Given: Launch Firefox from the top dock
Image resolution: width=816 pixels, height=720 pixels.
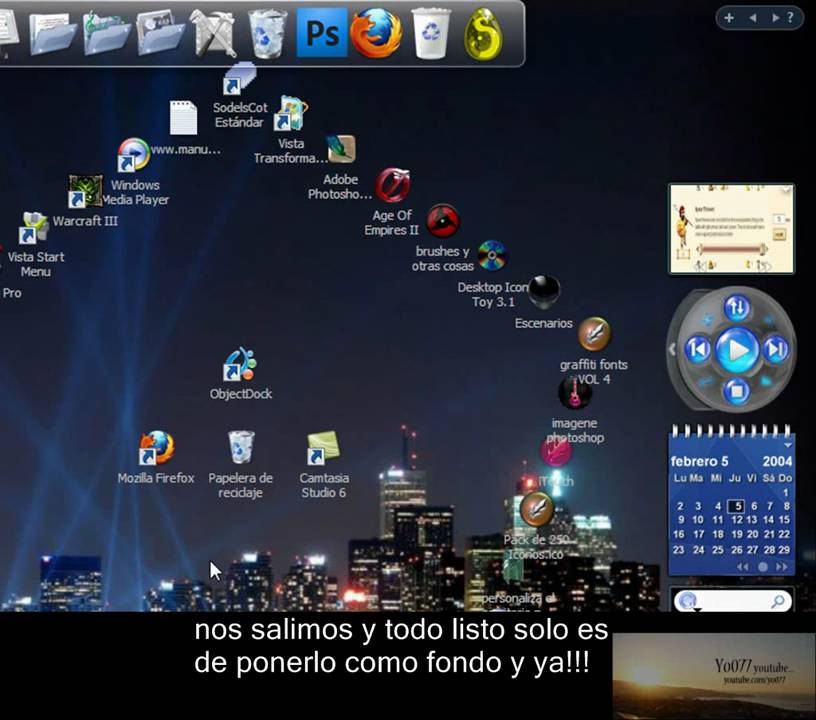Looking at the screenshot, I should point(376,33).
